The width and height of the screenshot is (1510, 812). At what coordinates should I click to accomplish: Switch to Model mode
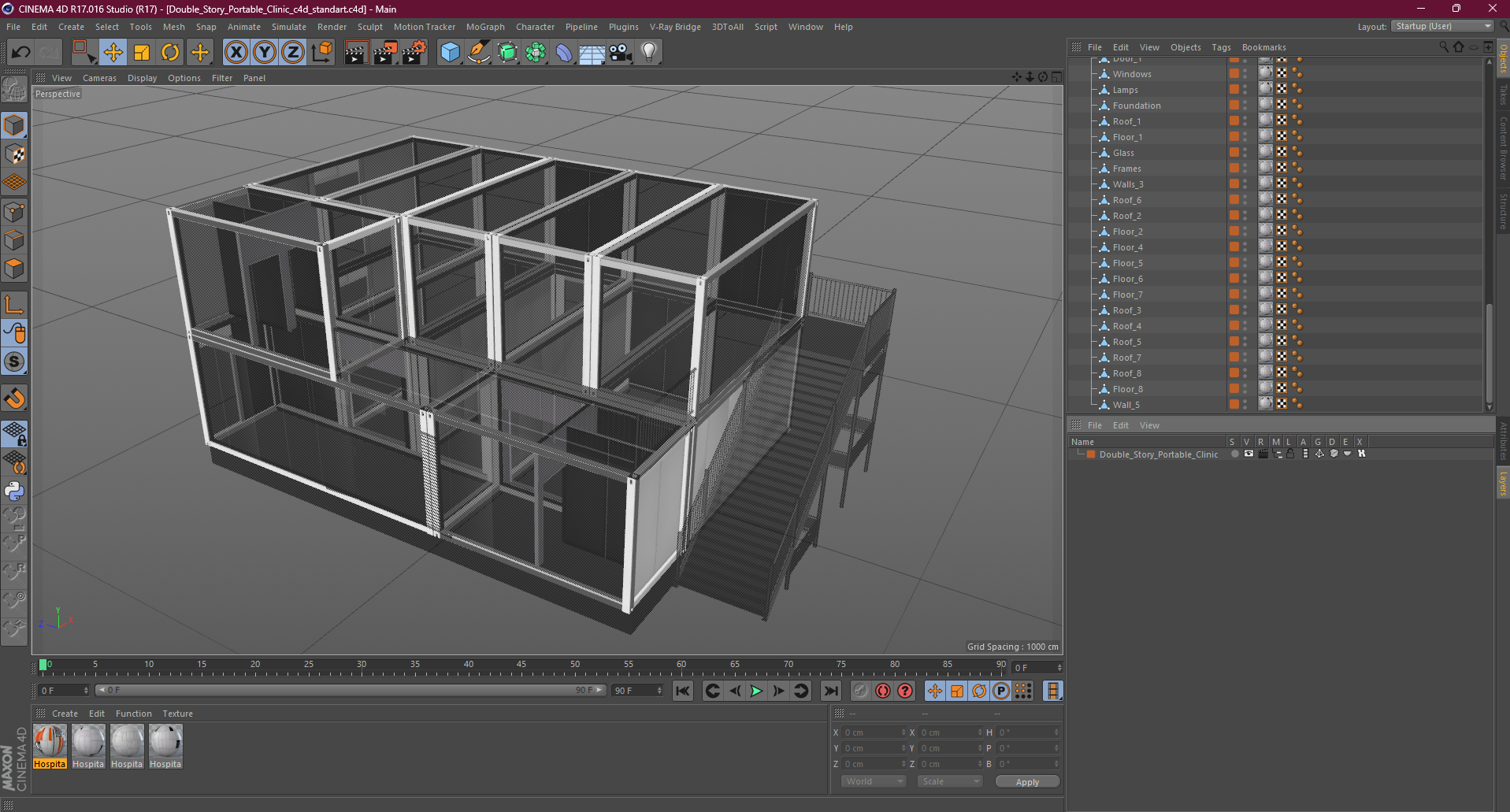click(x=14, y=125)
